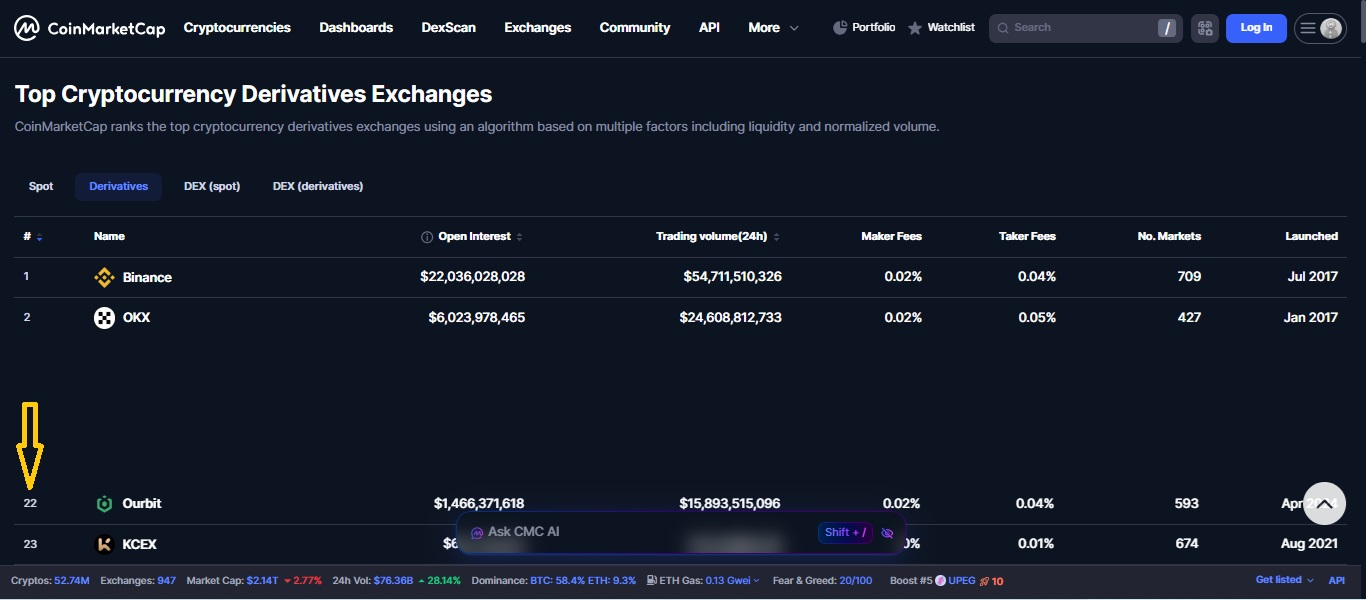The height and width of the screenshot is (600, 1366).
Task: Open the API nav item
Action: (709, 28)
